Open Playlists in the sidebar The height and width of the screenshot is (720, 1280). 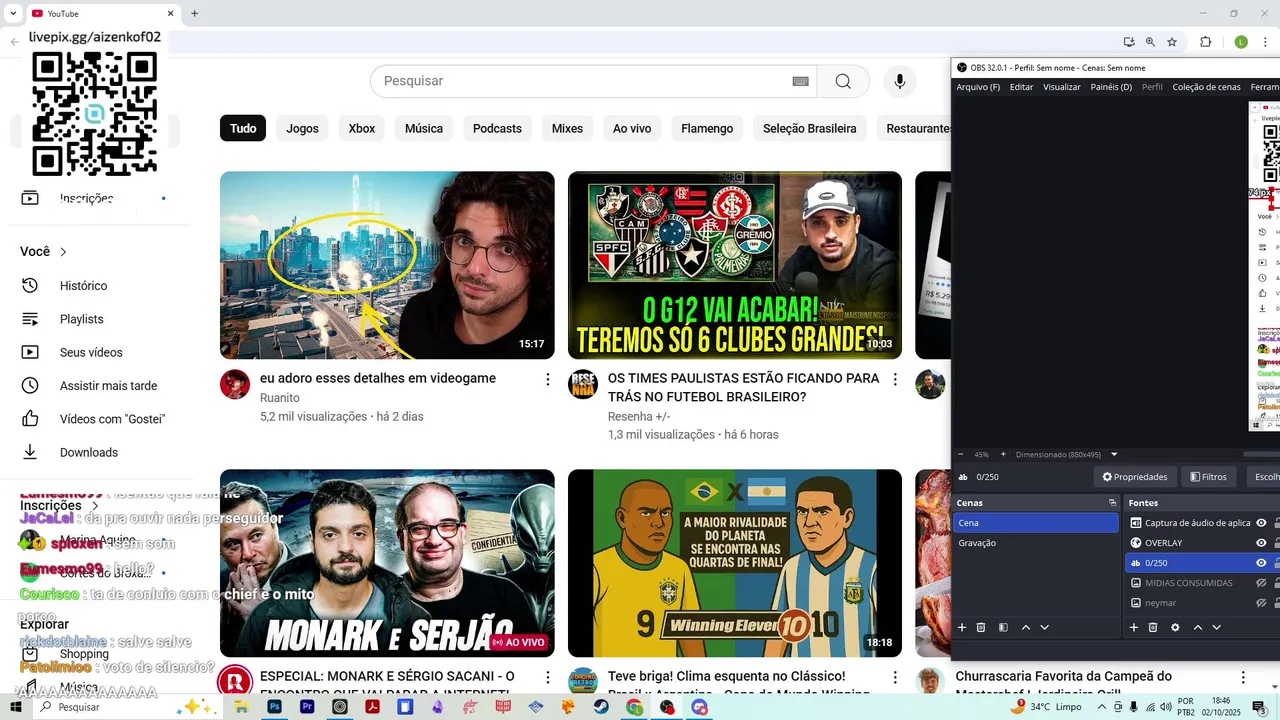(x=81, y=319)
